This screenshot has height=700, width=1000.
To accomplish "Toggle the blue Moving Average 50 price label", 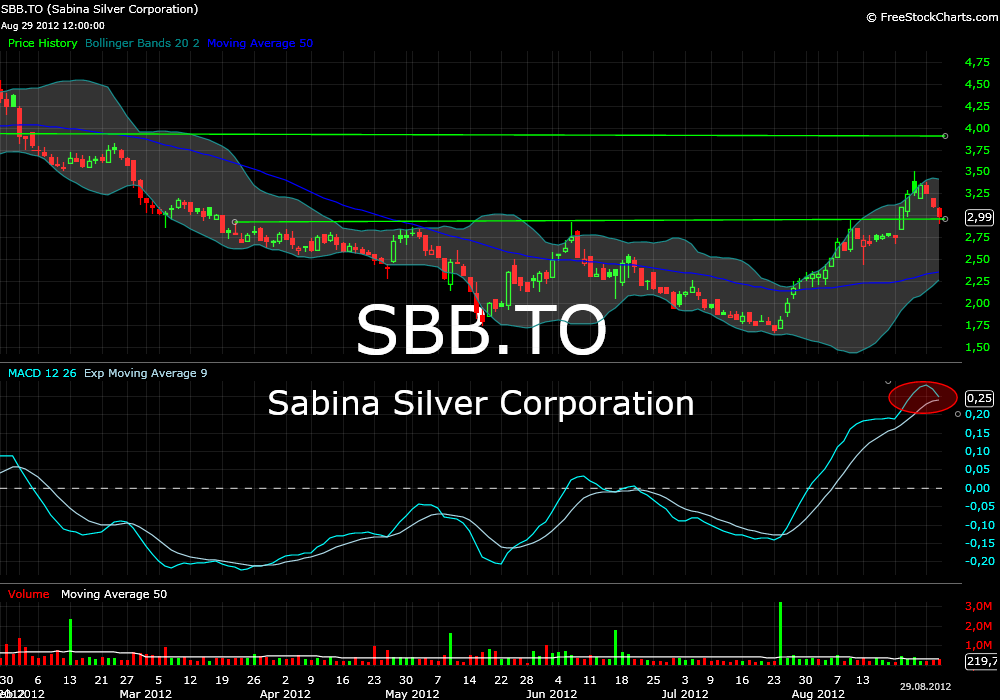I will [x=260, y=43].
